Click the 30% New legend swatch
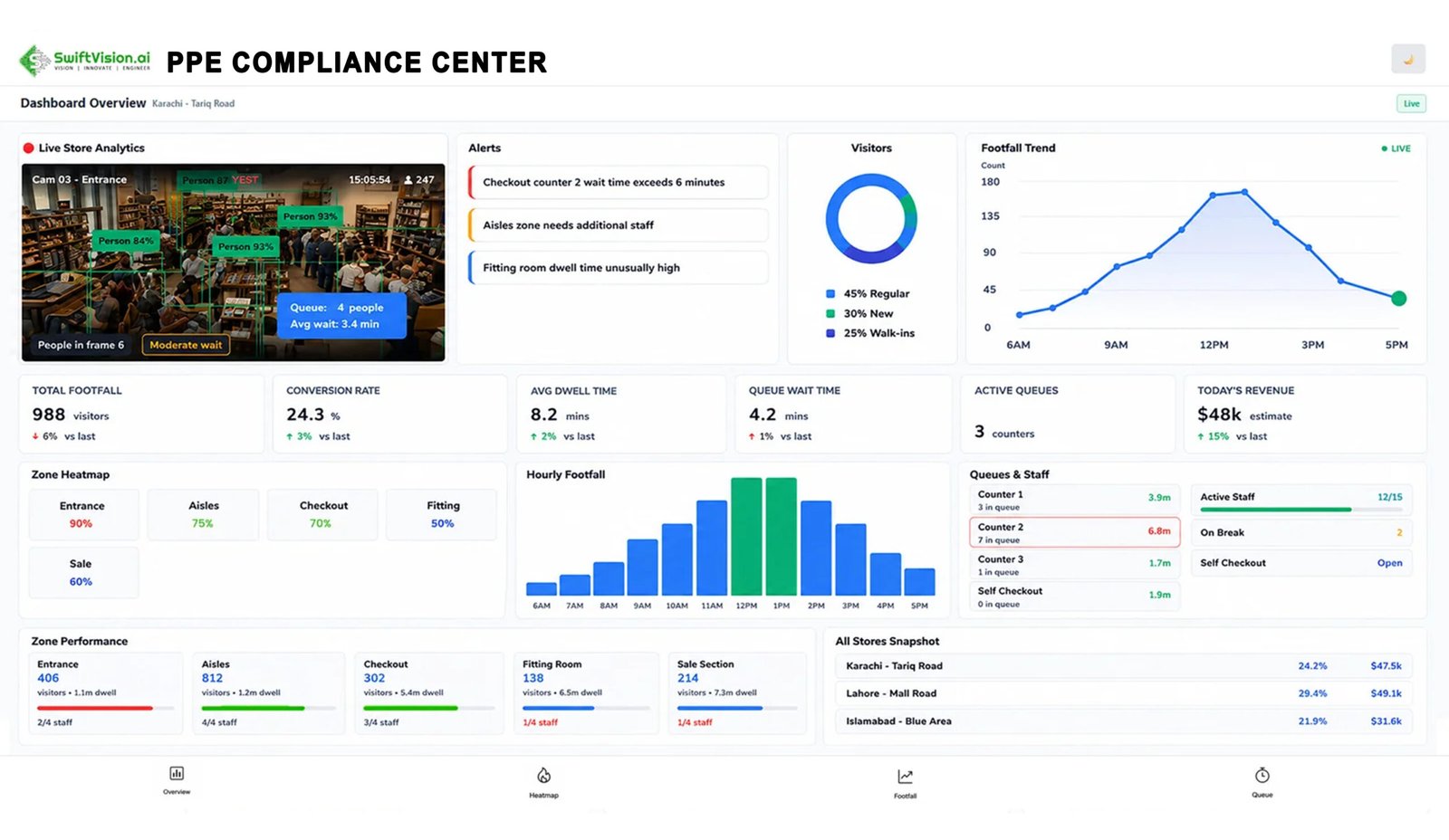Image resolution: width=1449 pixels, height=840 pixels. pyautogui.click(x=830, y=313)
